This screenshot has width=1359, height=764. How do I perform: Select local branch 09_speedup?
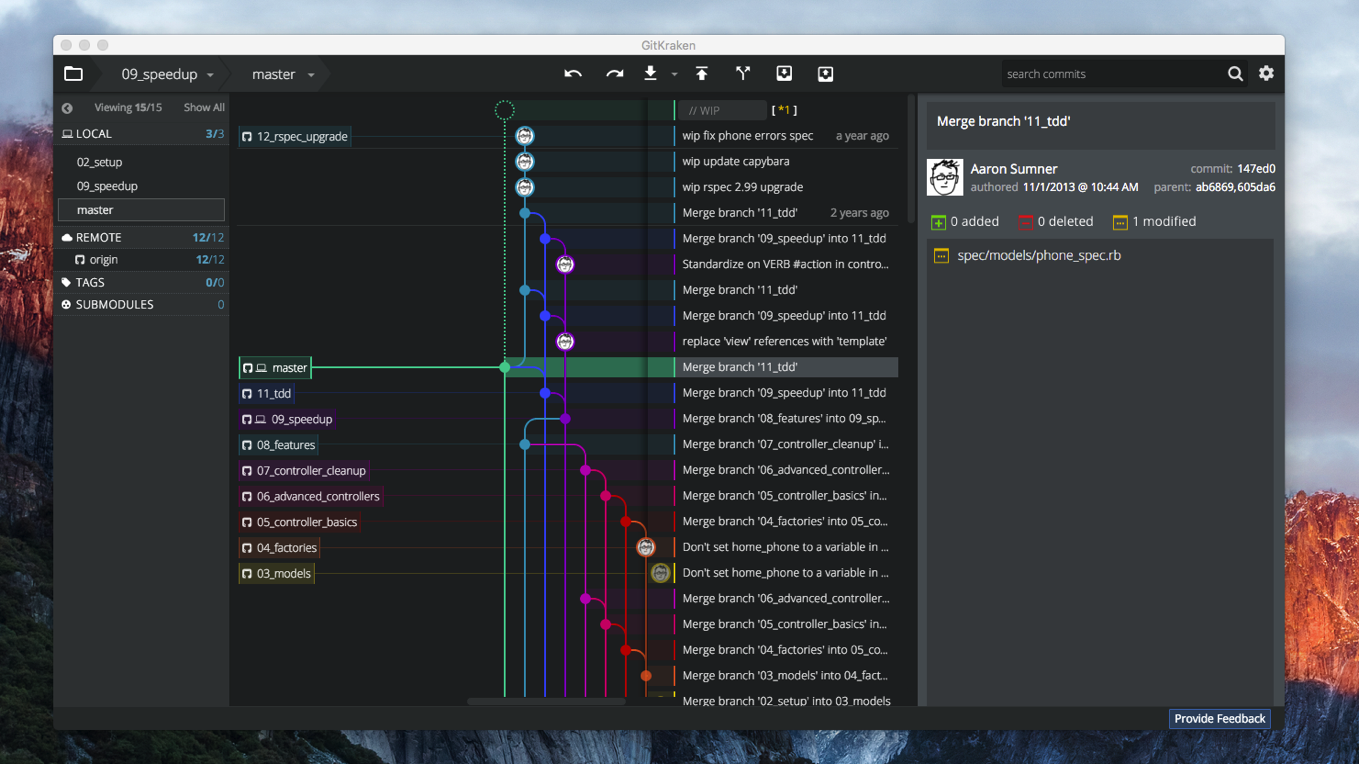pyautogui.click(x=107, y=186)
